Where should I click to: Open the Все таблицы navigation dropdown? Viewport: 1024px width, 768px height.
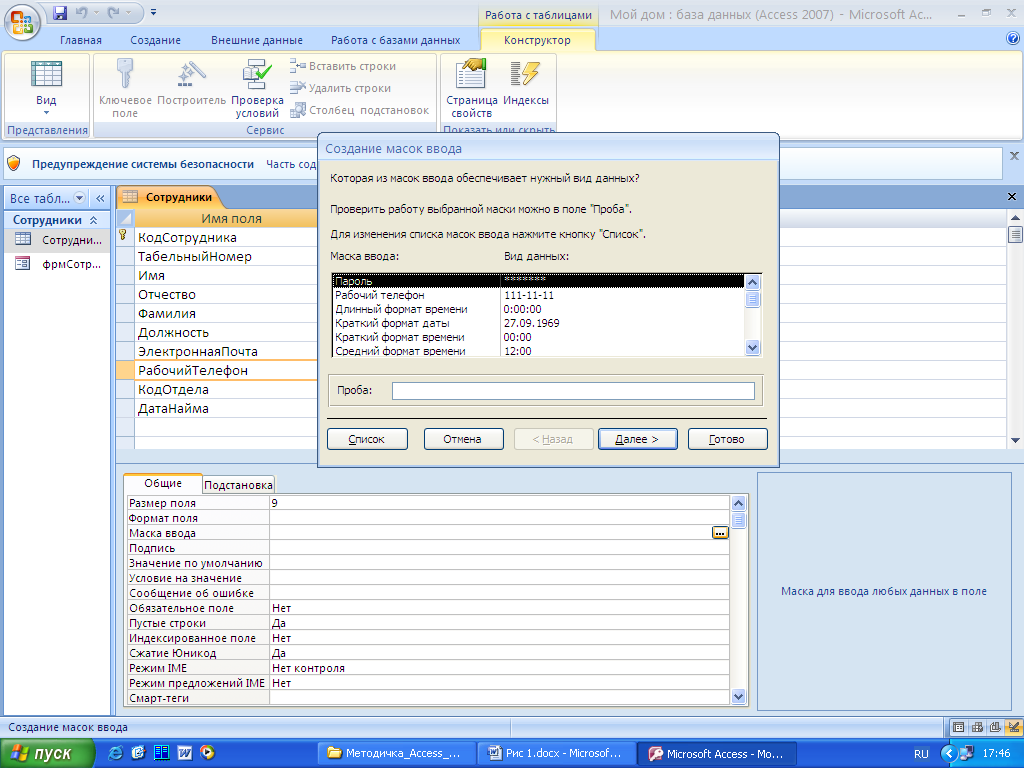pos(79,198)
